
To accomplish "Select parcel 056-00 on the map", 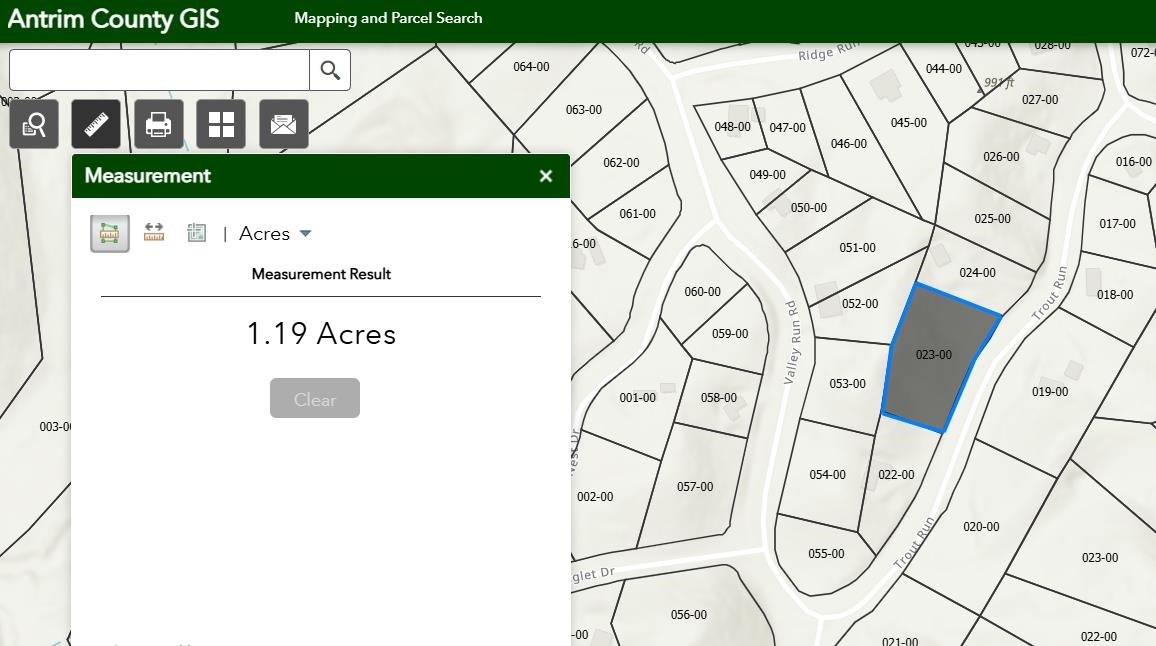I will click(689, 615).
